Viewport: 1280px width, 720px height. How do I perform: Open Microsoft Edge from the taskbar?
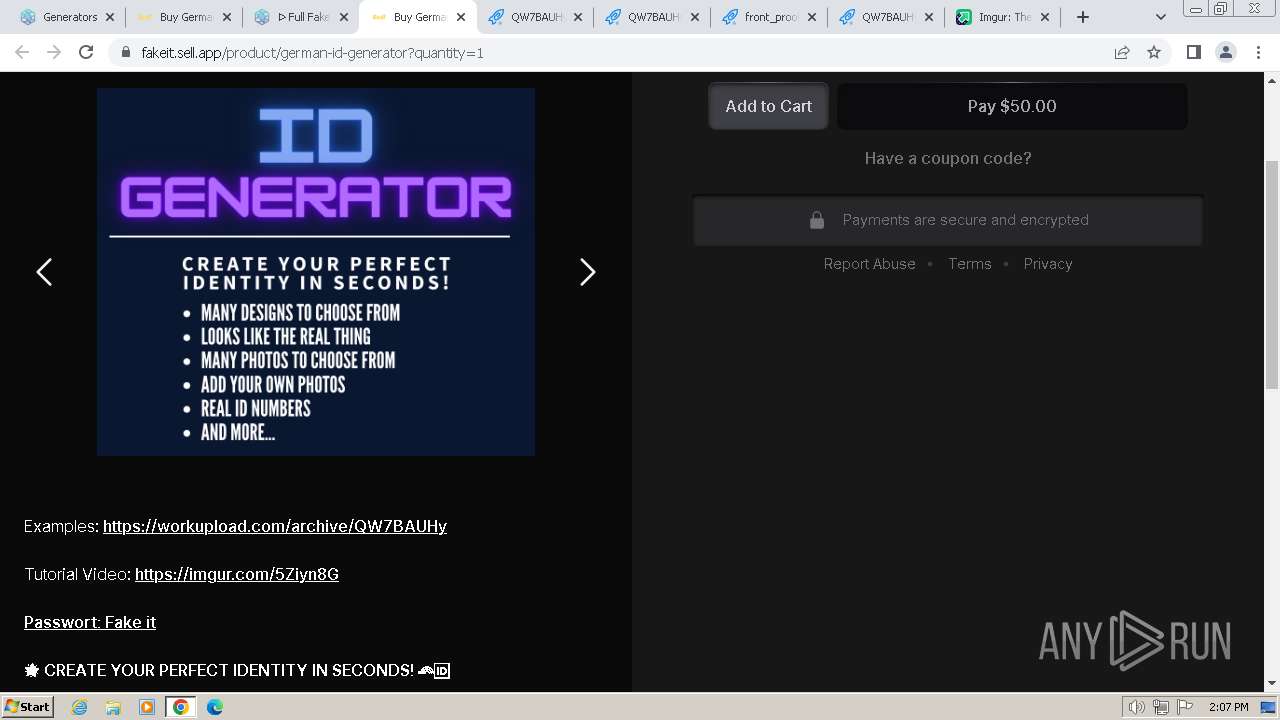point(215,707)
